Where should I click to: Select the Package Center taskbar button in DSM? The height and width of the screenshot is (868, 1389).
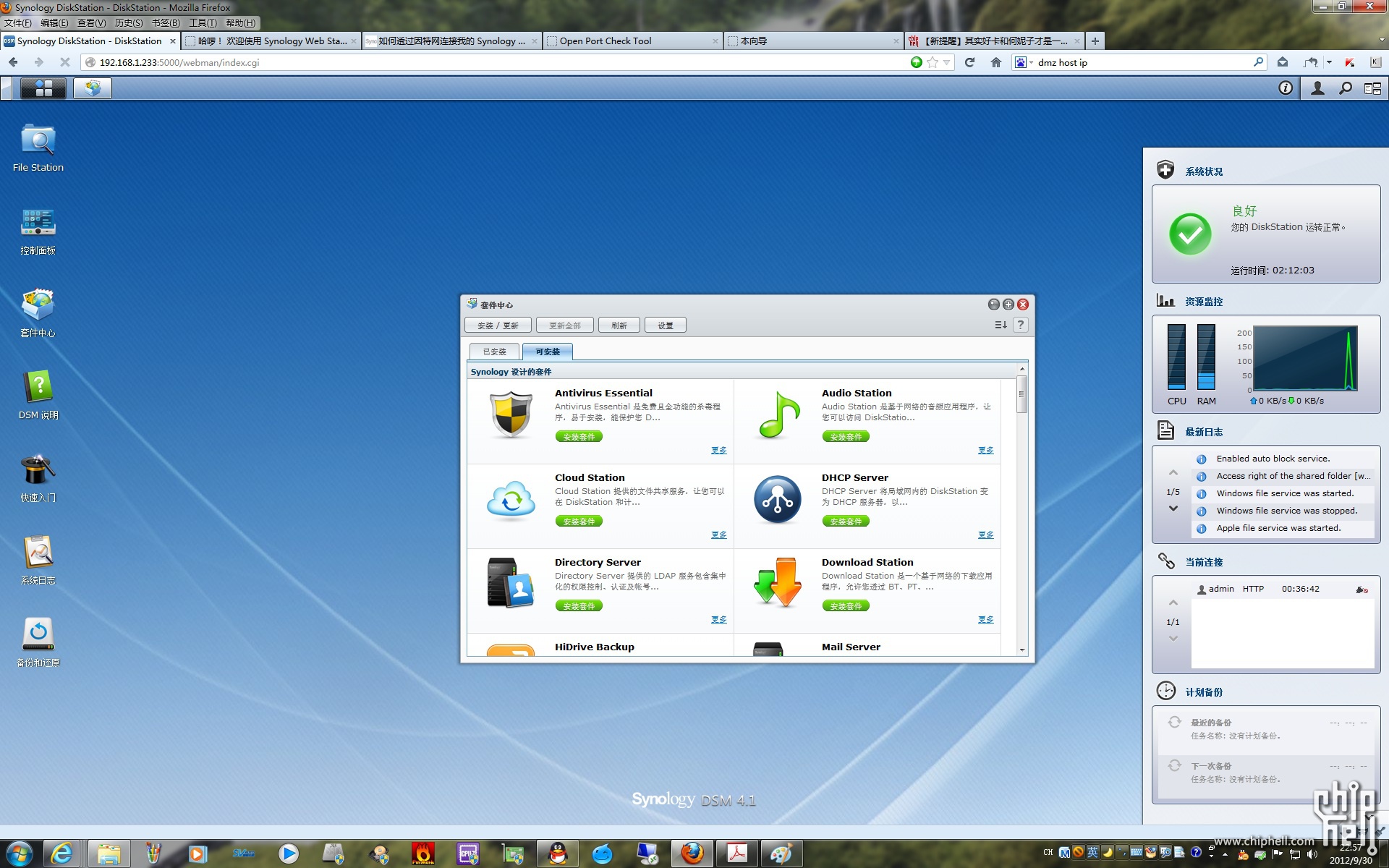pyautogui.click(x=92, y=88)
